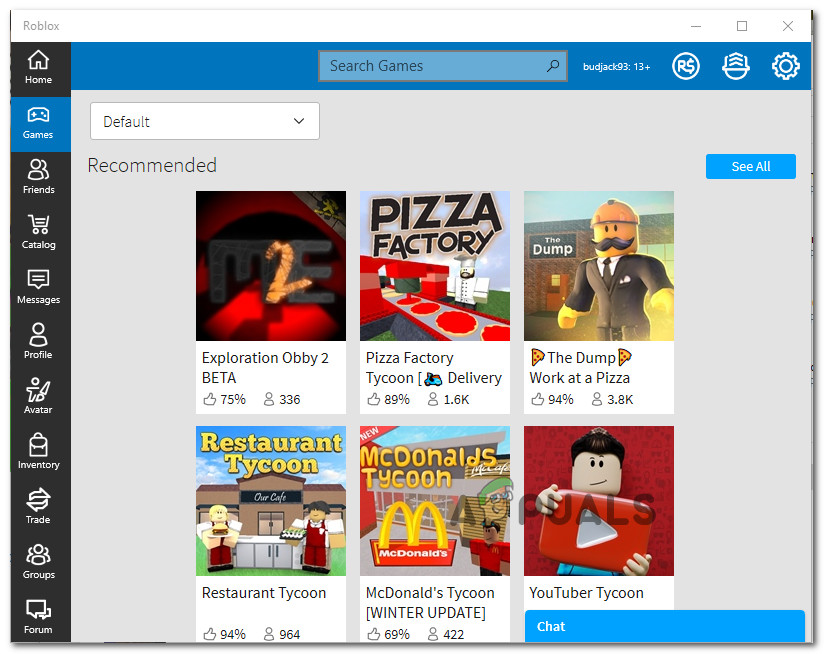This screenshot has height=654, width=824.
Task: Click the See All button
Action: click(750, 166)
